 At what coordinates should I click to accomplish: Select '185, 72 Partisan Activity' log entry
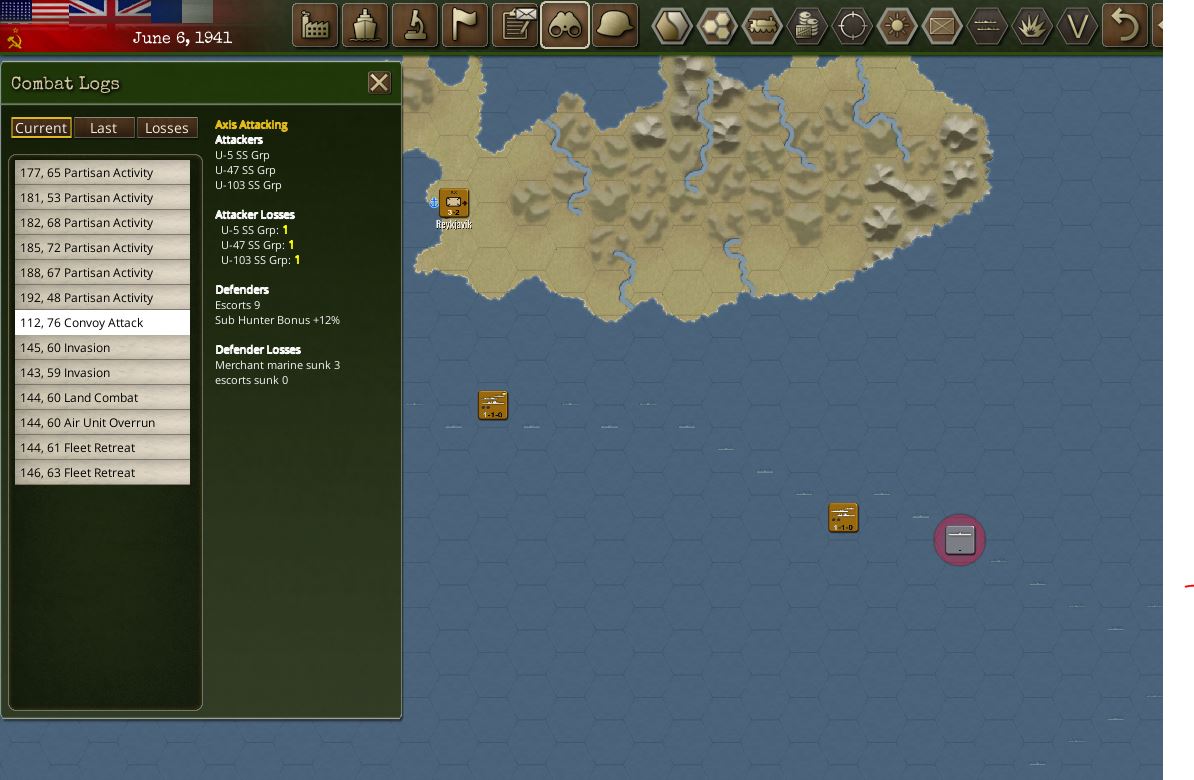pyautogui.click(x=102, y=248)
